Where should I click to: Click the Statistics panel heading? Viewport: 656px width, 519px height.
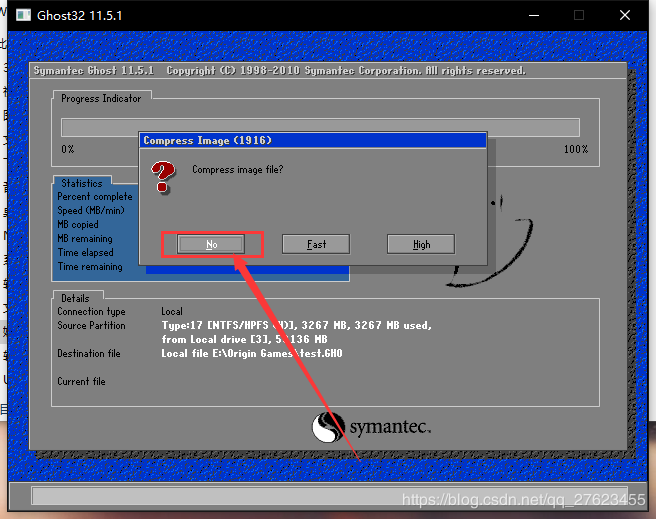[82, 183]
